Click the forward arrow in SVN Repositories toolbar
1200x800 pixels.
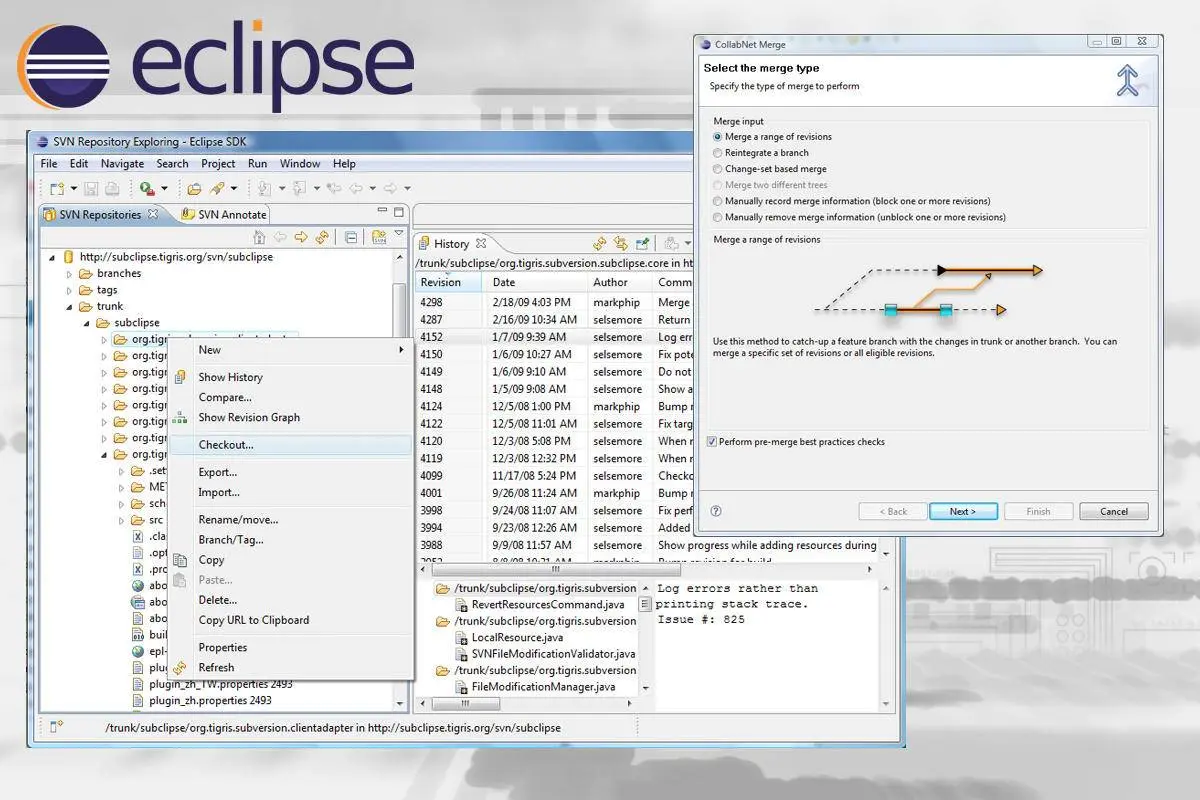click(301, 237)
